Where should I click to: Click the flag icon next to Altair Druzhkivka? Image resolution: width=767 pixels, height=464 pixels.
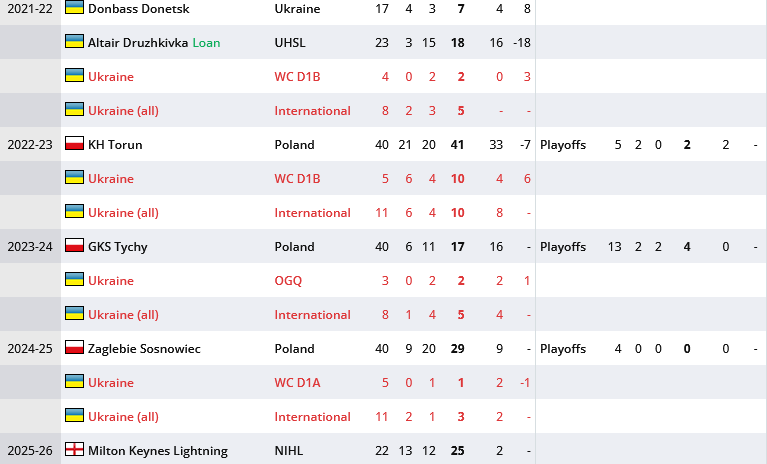[x=74, y=42]
